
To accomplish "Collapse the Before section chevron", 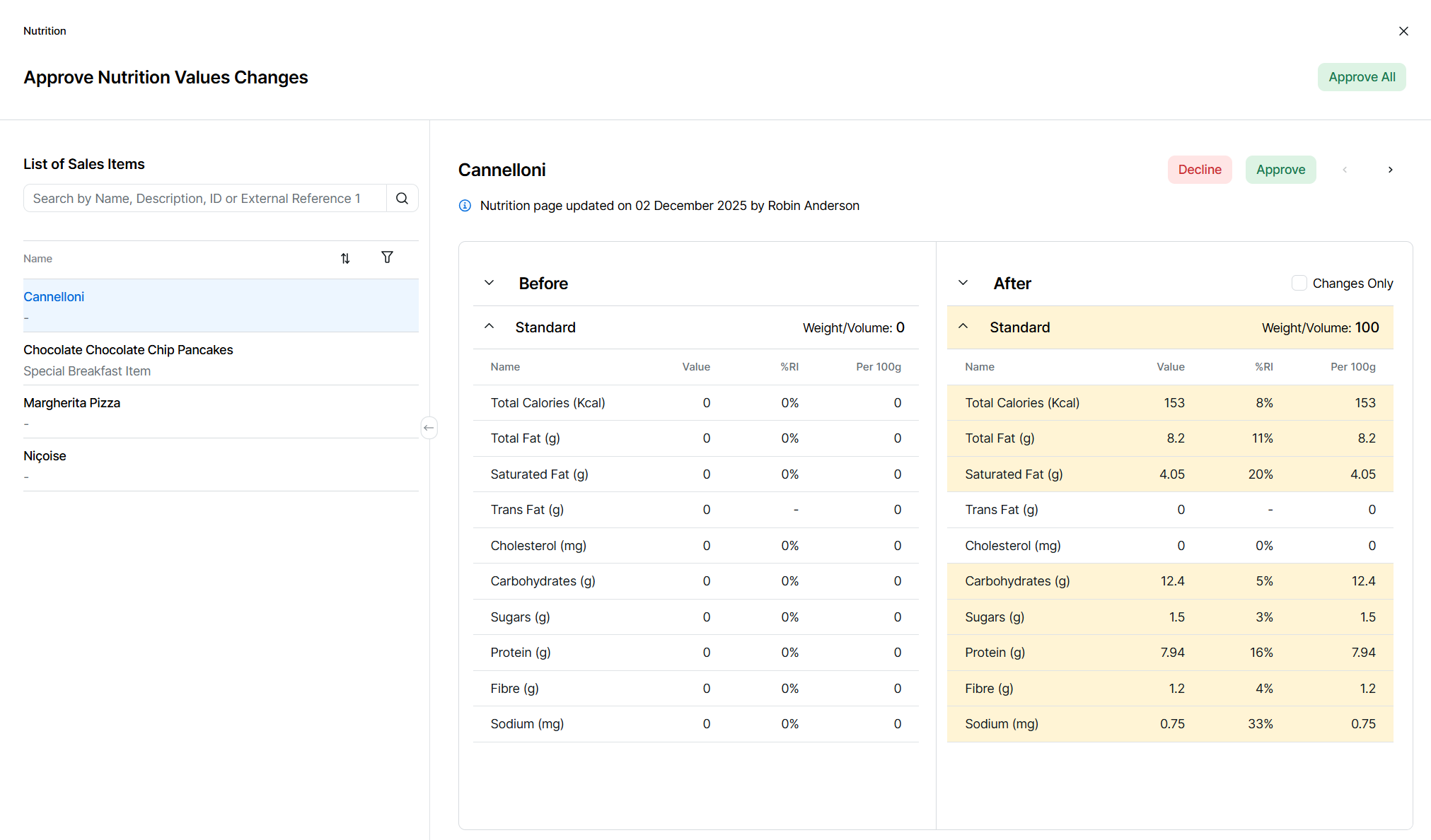I will (489, 283).
